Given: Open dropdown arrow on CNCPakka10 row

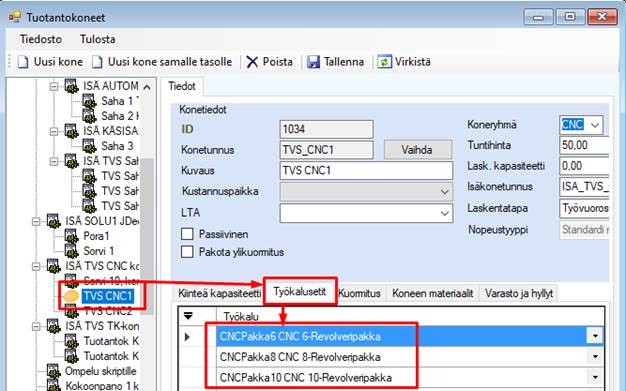Looking at the screenshot, I should [595, 377].
